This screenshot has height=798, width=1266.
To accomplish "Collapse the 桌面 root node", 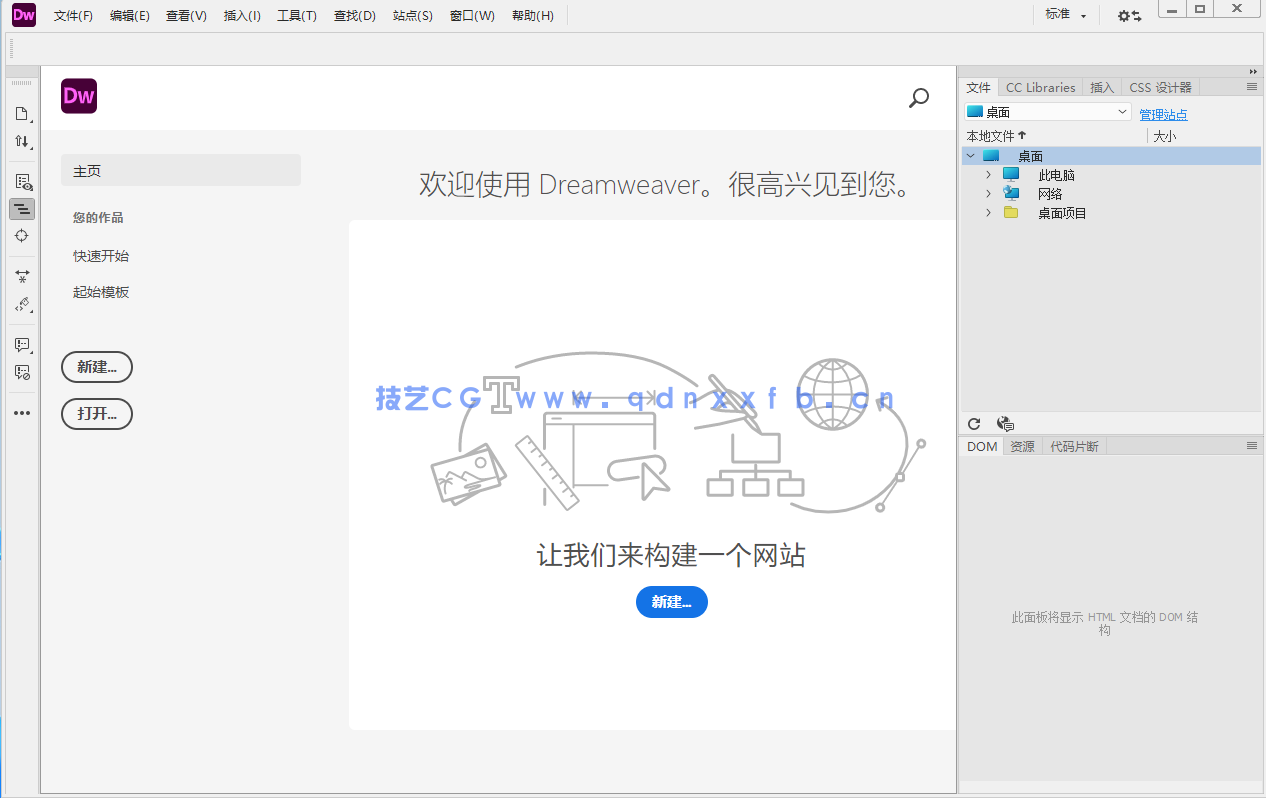I will click(970, 155).
